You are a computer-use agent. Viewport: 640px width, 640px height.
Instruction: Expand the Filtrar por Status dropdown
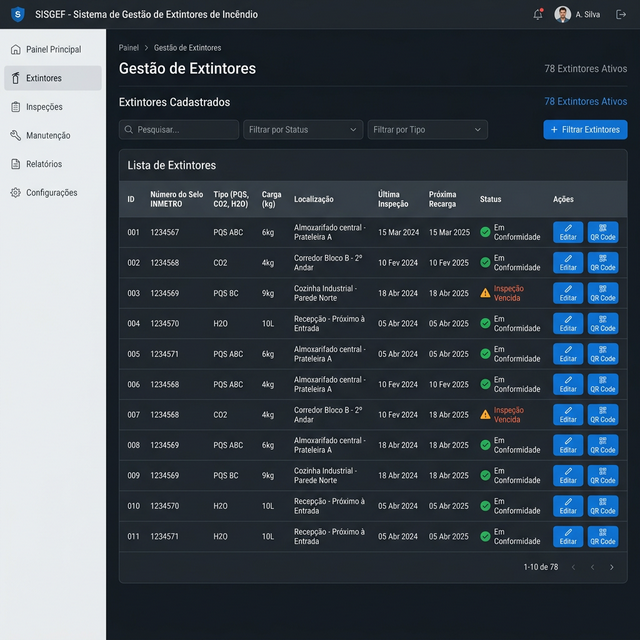303,130
